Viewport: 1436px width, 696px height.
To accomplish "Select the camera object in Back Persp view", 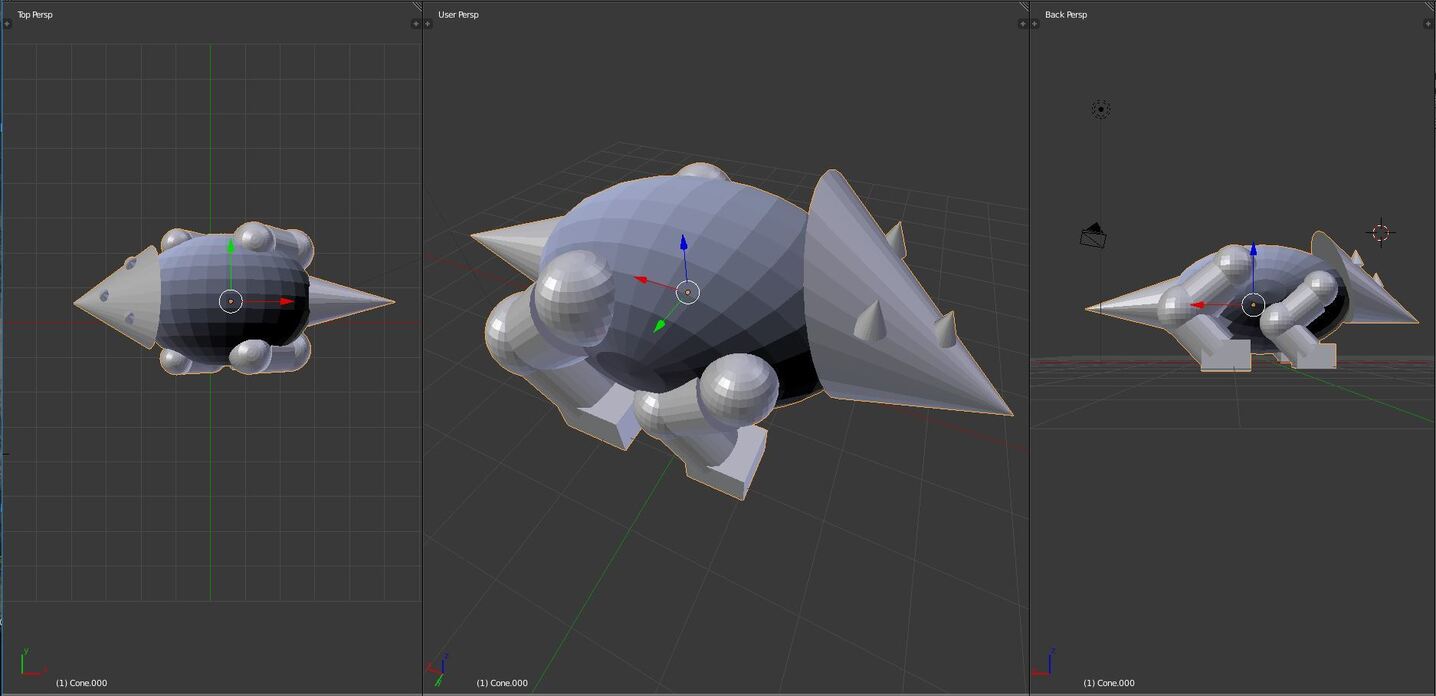I will click(1093, 235).
